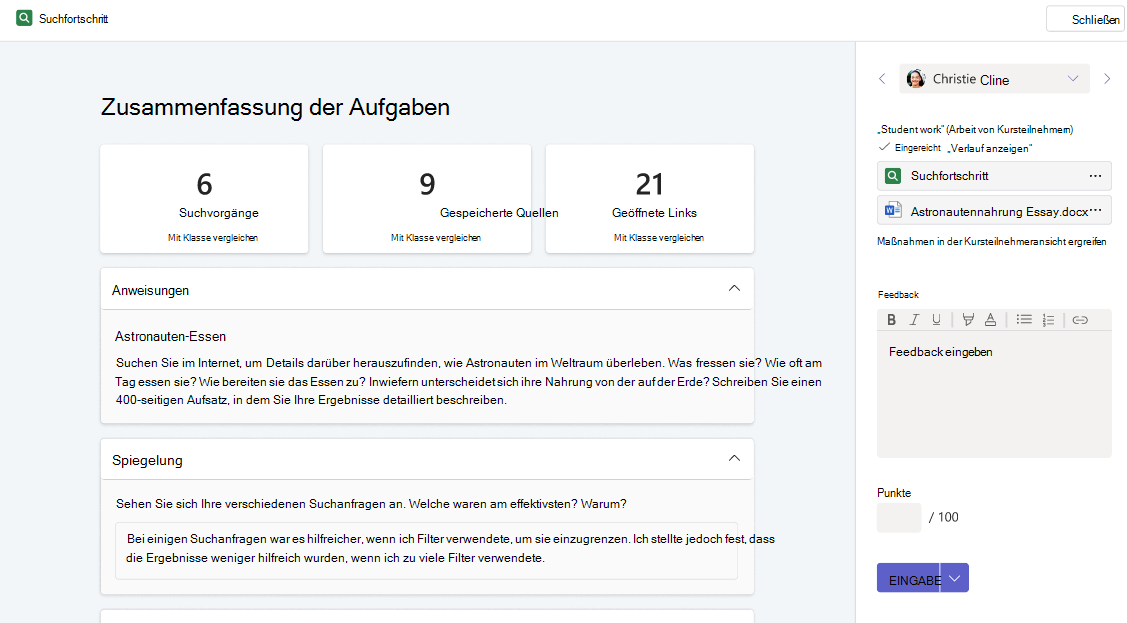Viewport: 1127px width, 623px height.
Task: Toggle italic formatting in Feedback toolbar
Action: (x=914, y=320)
